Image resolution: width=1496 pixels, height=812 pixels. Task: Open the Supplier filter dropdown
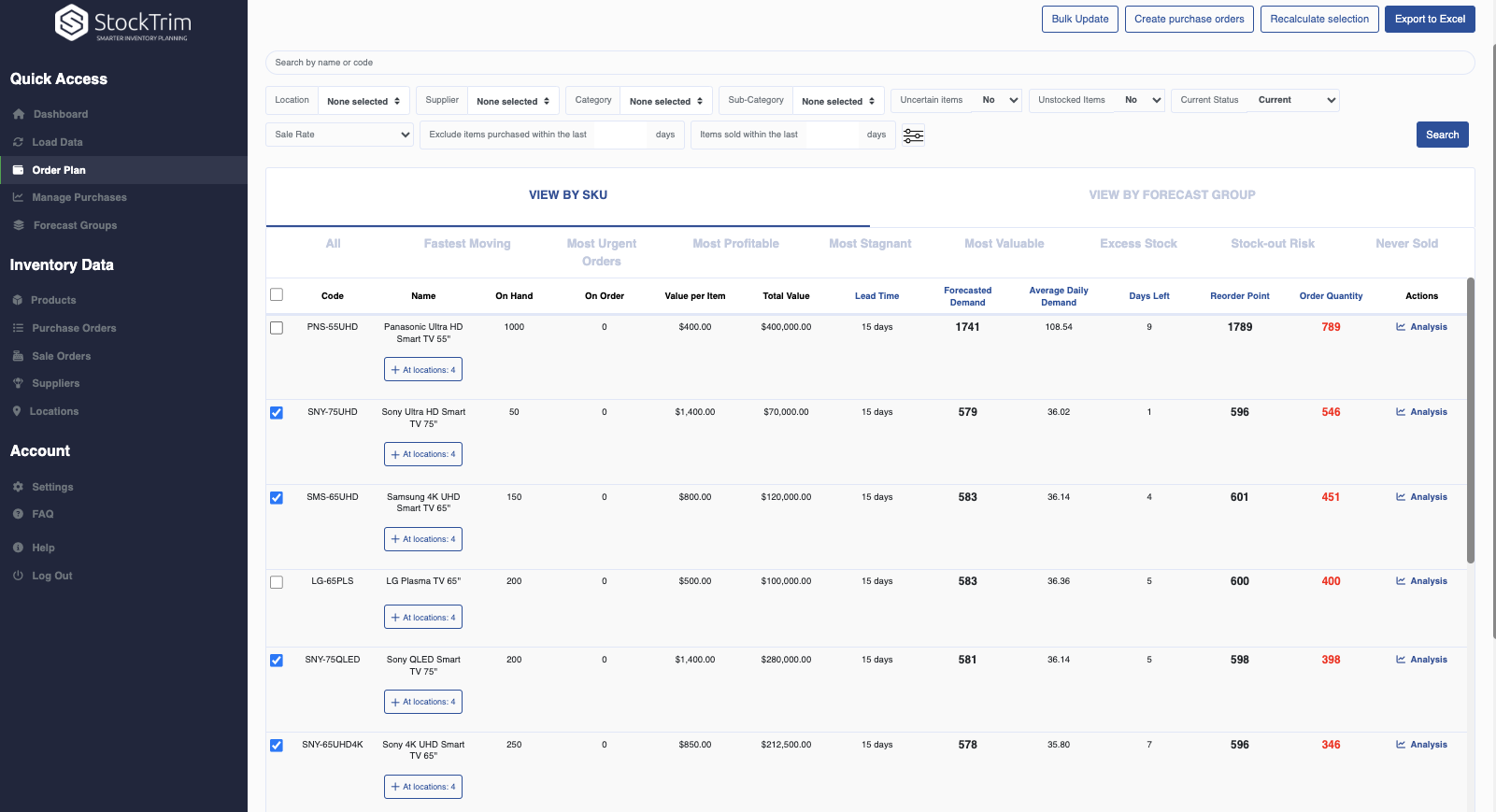coord(513,101)
